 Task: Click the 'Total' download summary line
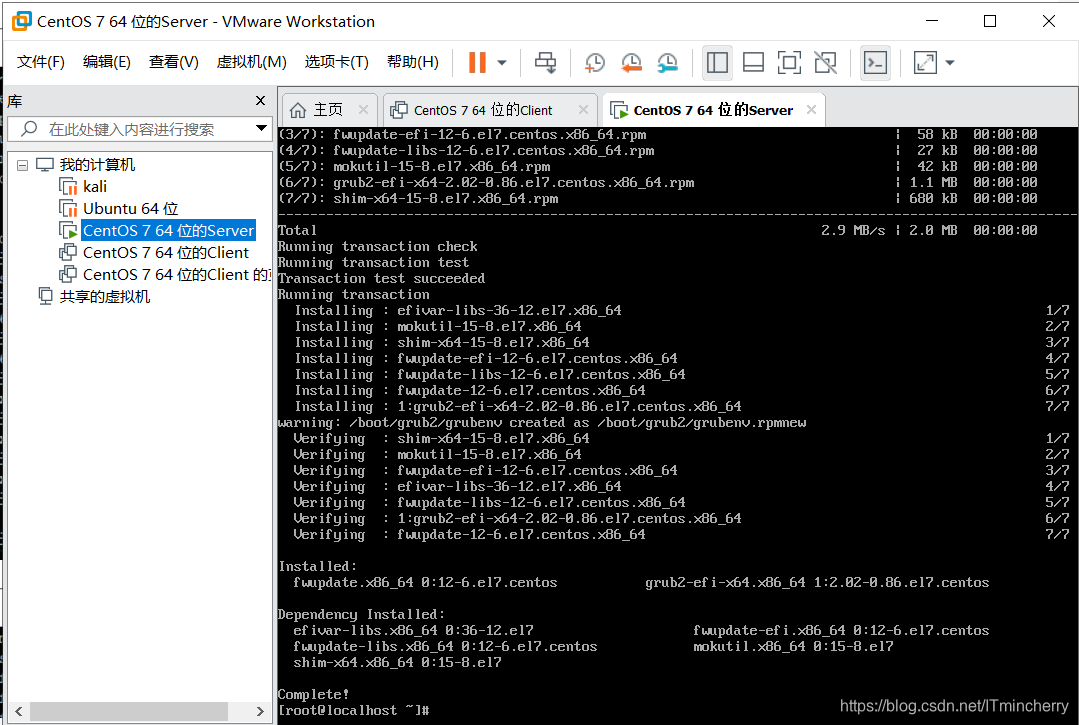click(x=297, y=230)
